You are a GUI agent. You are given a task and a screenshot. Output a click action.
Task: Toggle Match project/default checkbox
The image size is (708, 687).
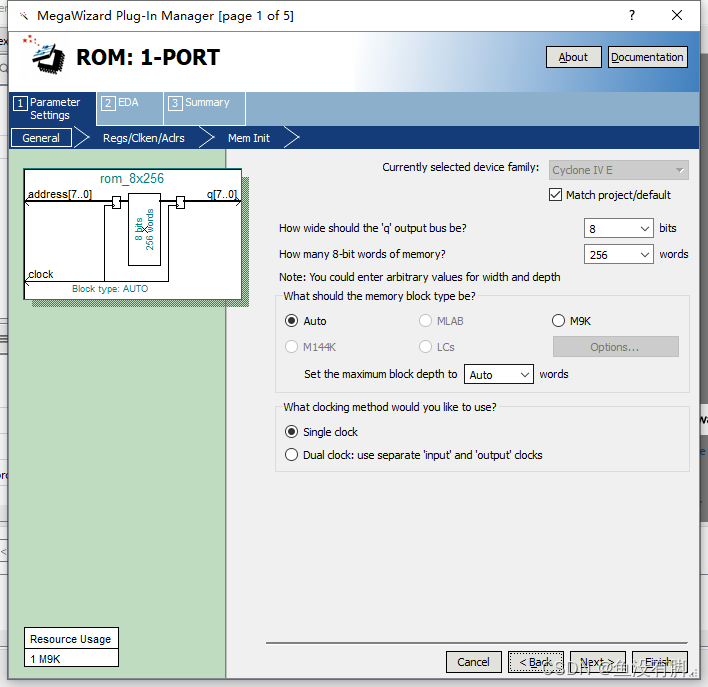(555, 195)
